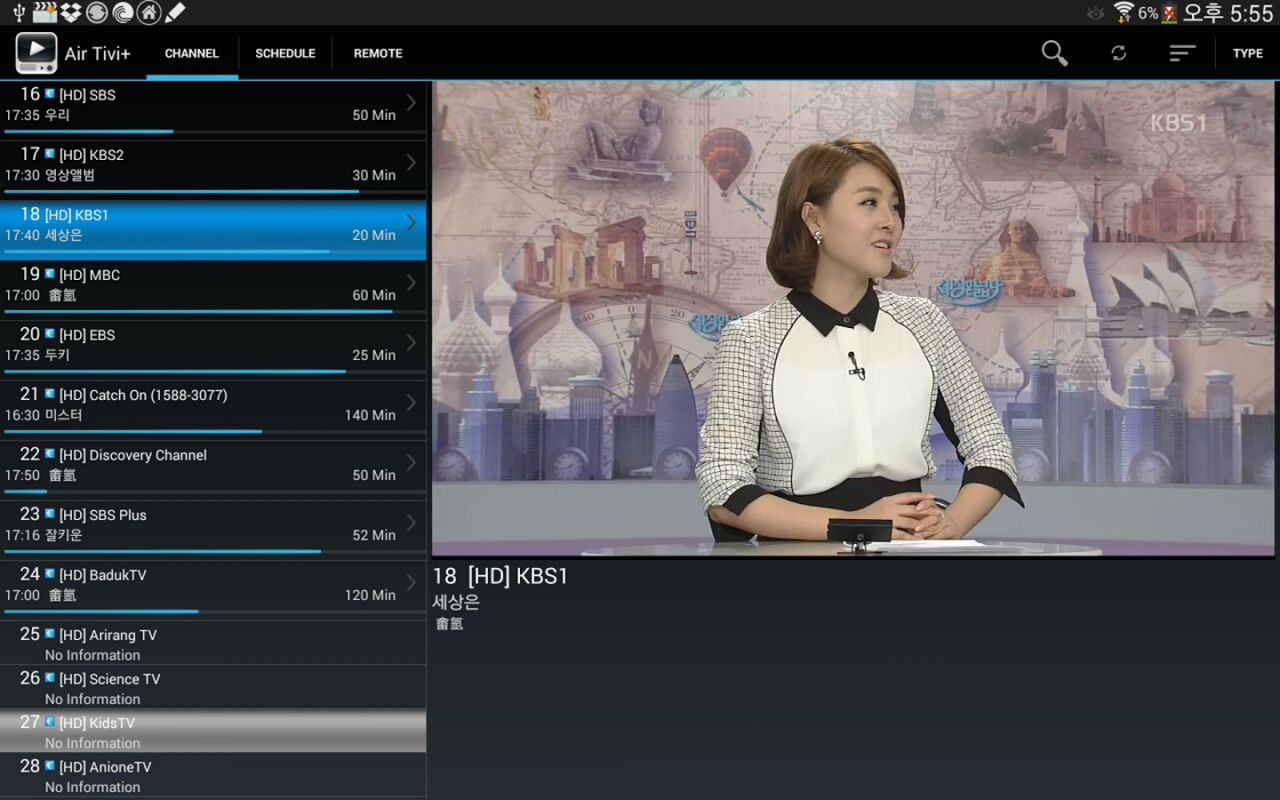The image size is (1280, 800).
Task: Tap '120 Min' duration on BadukTV row
Action: point(370,595)
